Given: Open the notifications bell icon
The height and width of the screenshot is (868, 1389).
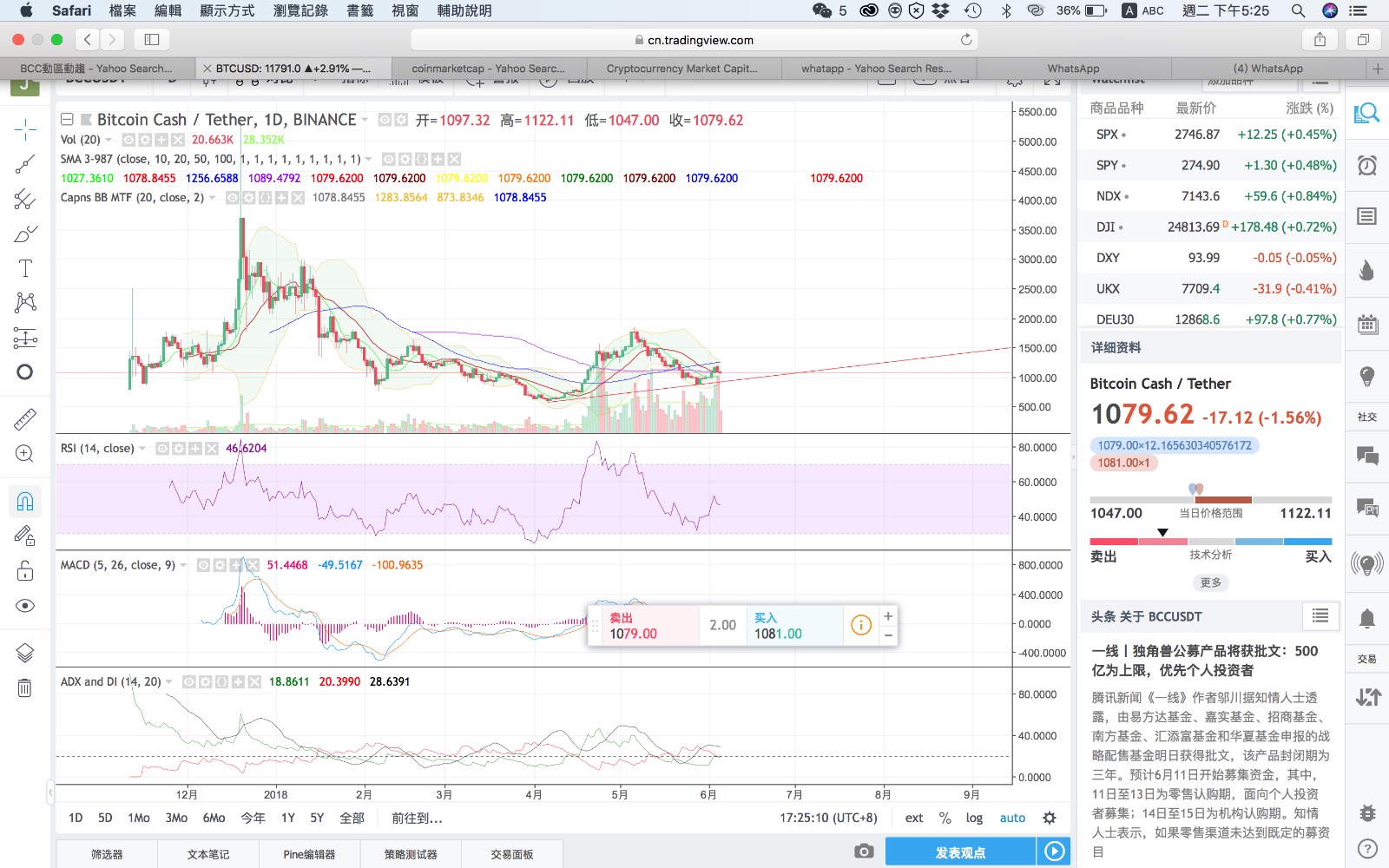Looking at the screenshot, I should click(1367, 618).
